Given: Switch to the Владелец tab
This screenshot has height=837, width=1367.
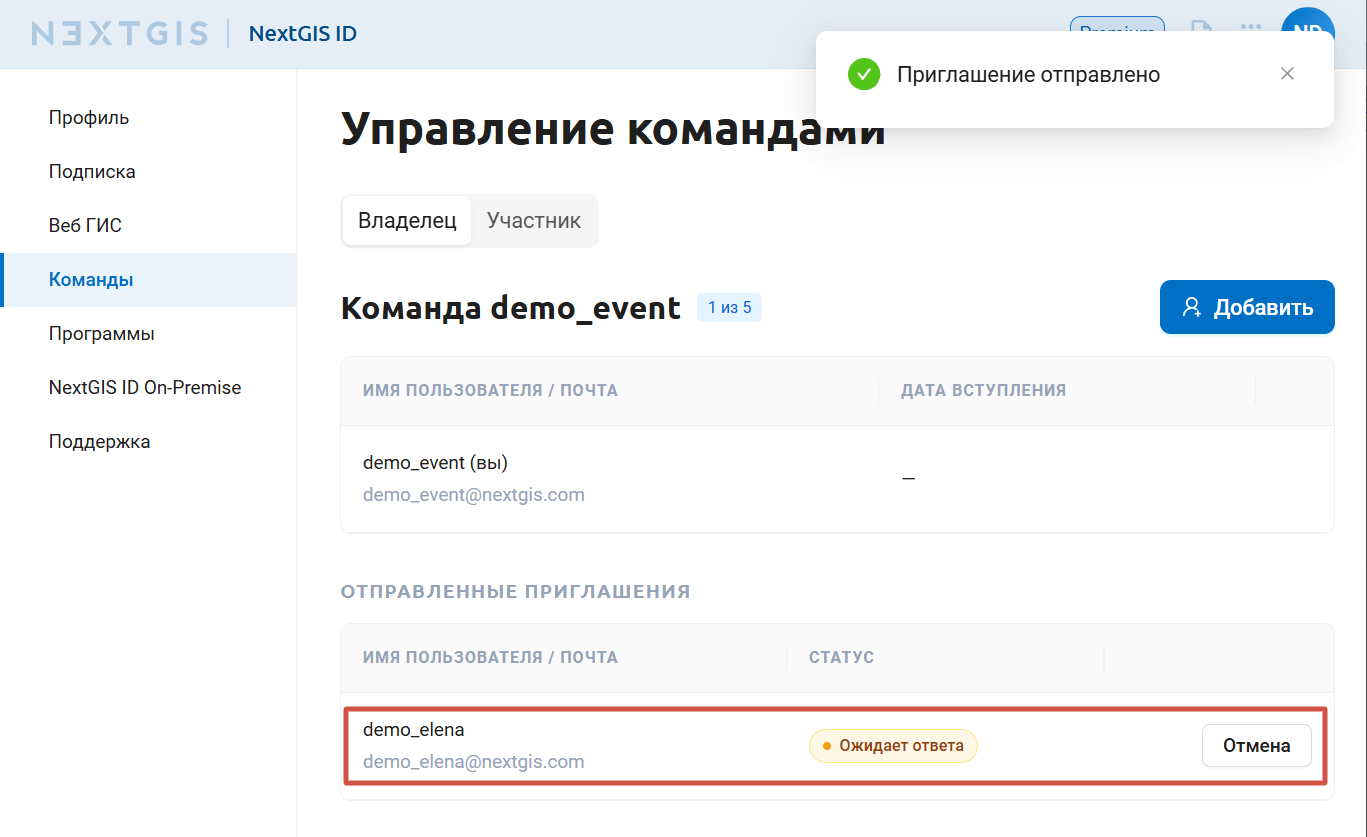Looking at the screenshot, I should (407, 221).
